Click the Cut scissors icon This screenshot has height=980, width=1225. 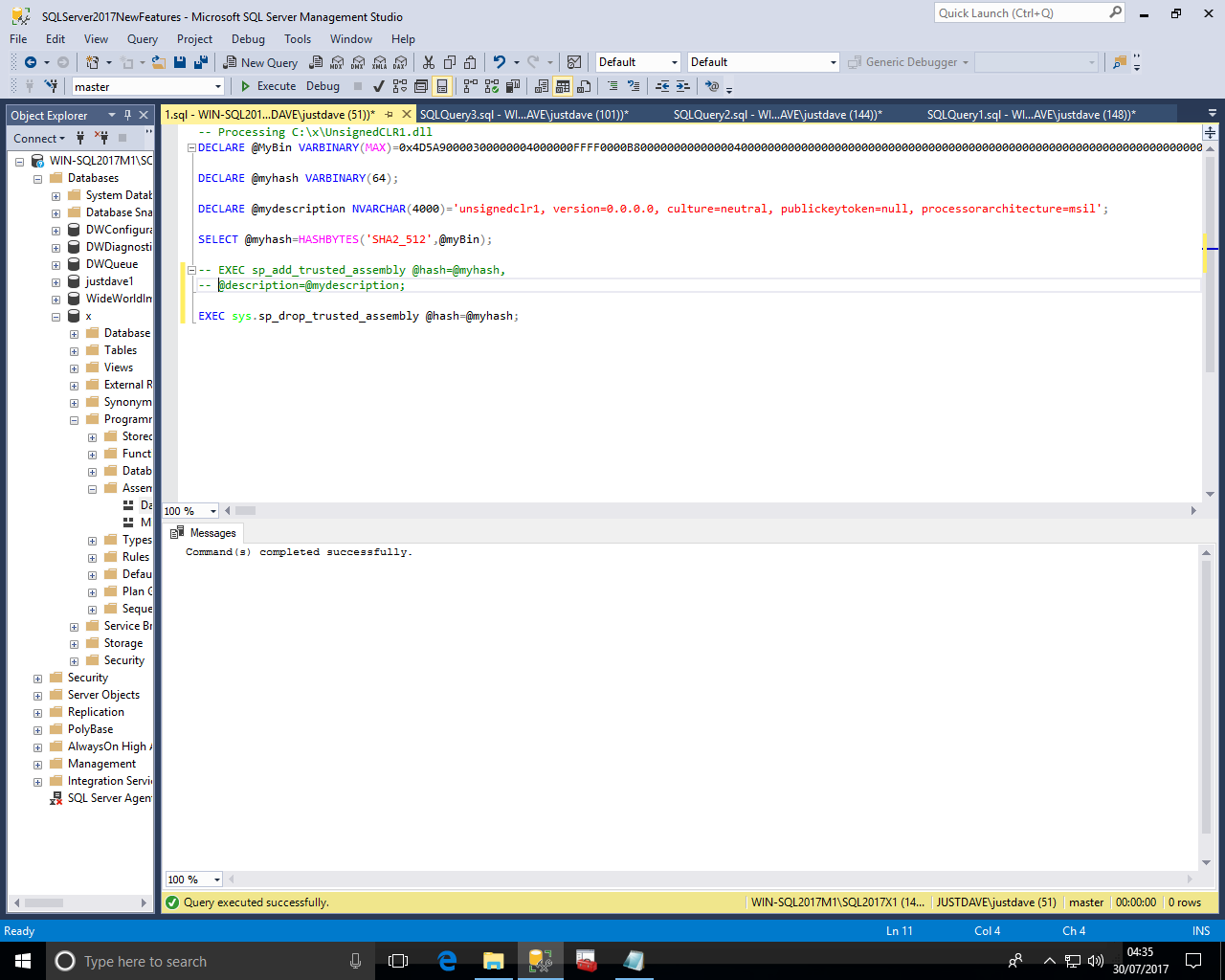tap(428, 62)
